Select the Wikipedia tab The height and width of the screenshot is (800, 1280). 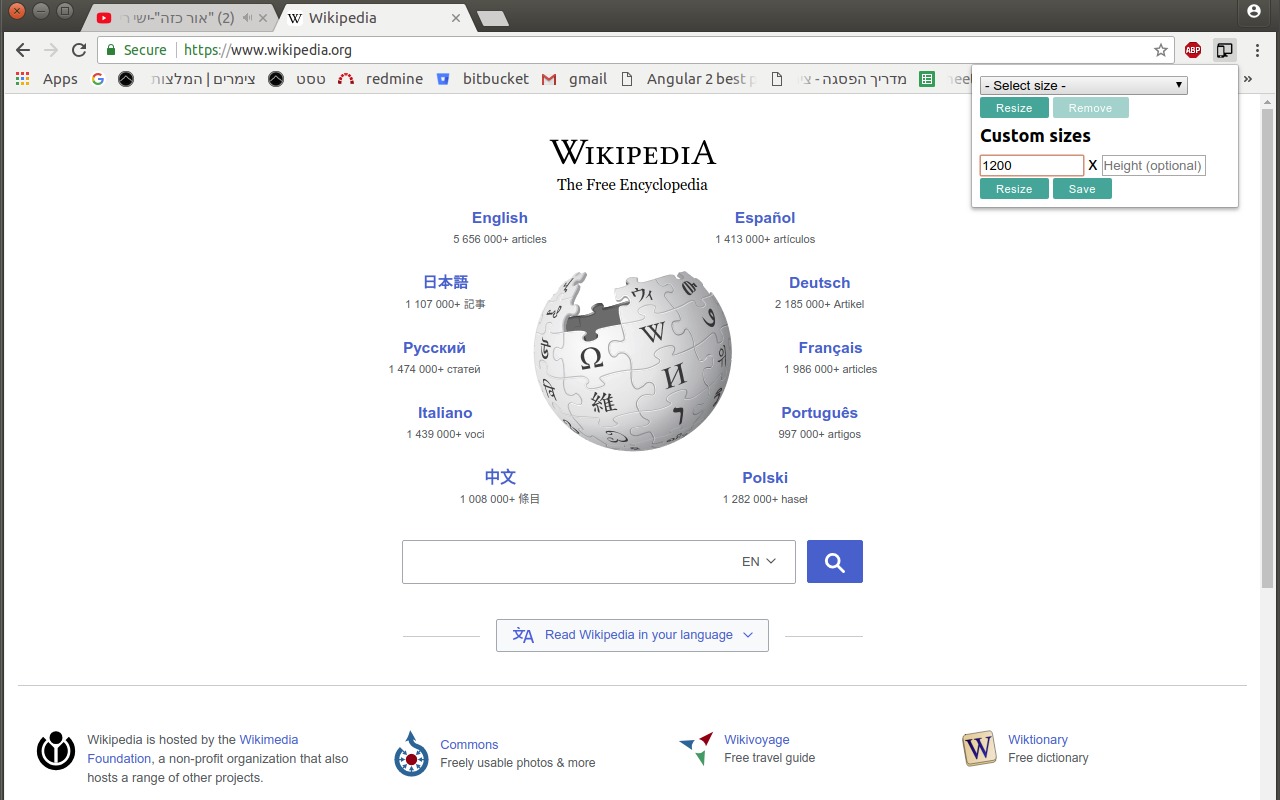(370, 18)
